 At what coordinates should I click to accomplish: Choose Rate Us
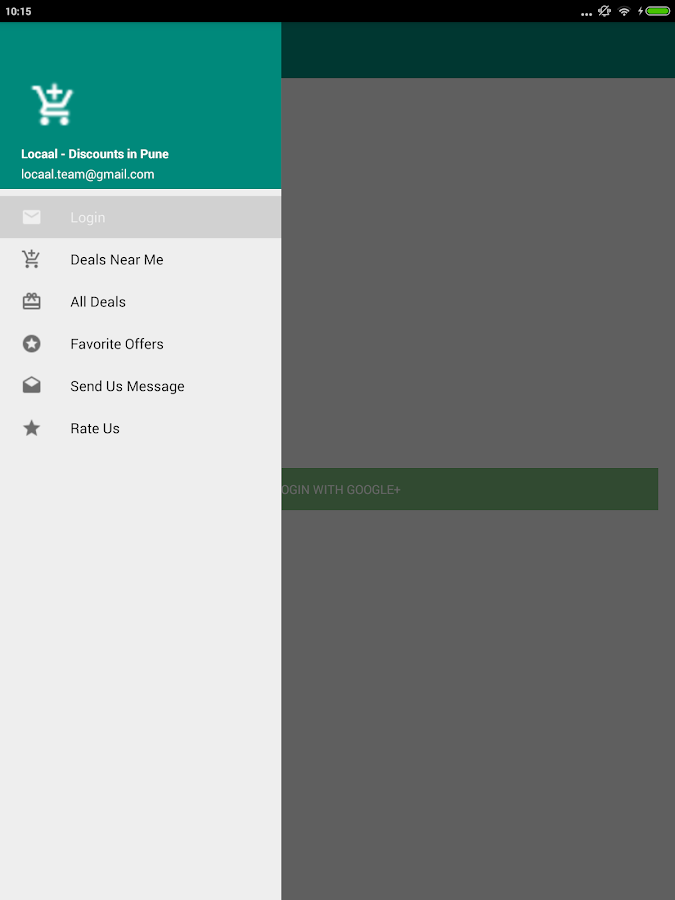(x=141, y=428)
